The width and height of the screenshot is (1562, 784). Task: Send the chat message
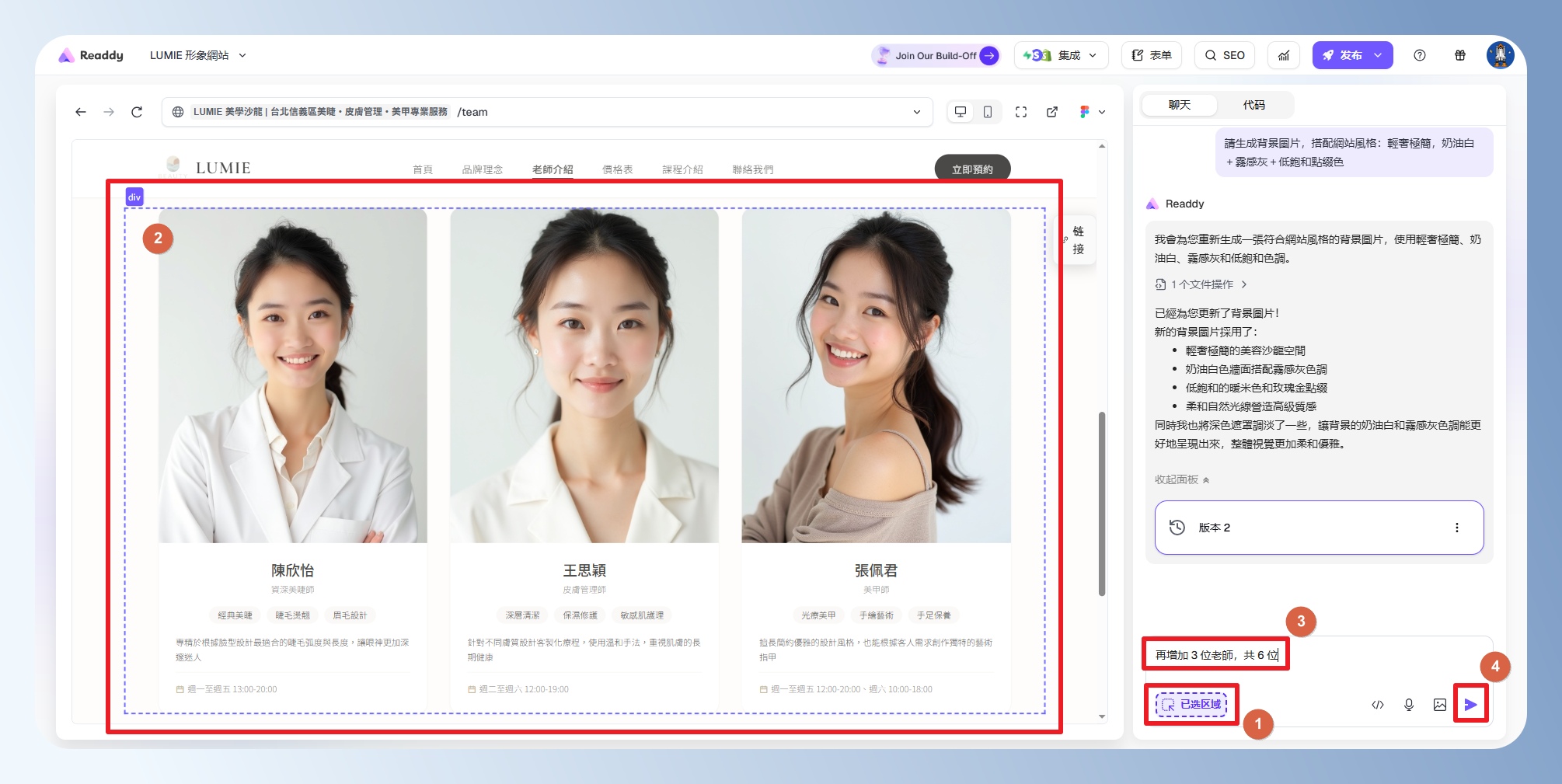click(1470, 705)
